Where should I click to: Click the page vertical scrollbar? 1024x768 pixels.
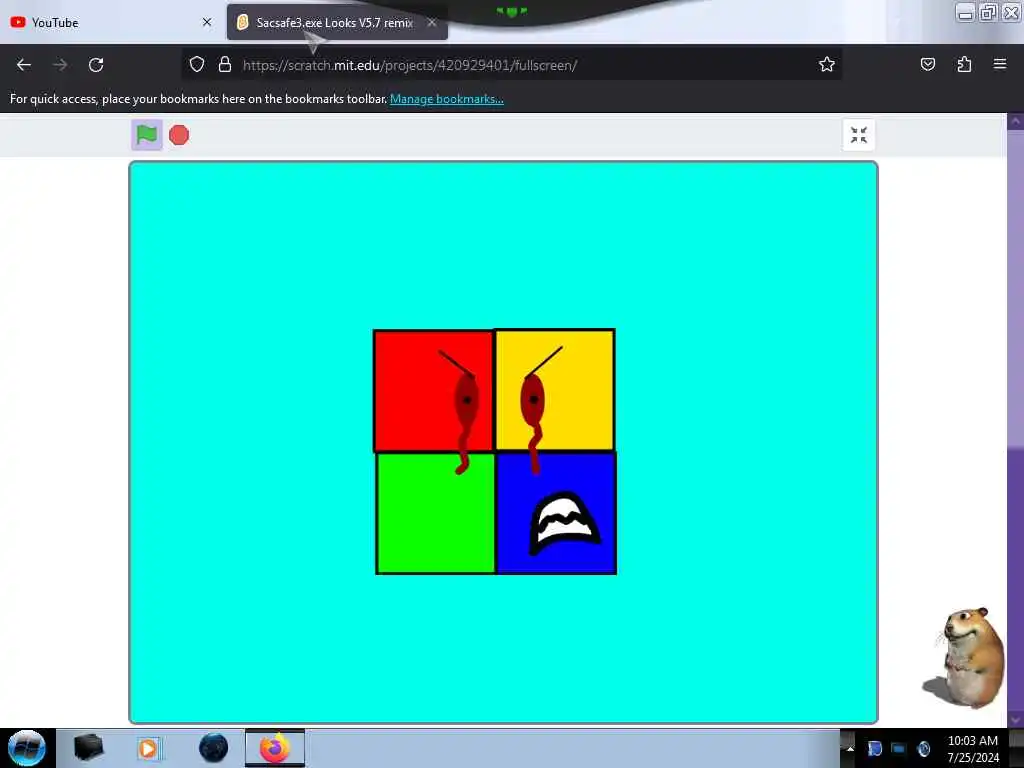1015,419
